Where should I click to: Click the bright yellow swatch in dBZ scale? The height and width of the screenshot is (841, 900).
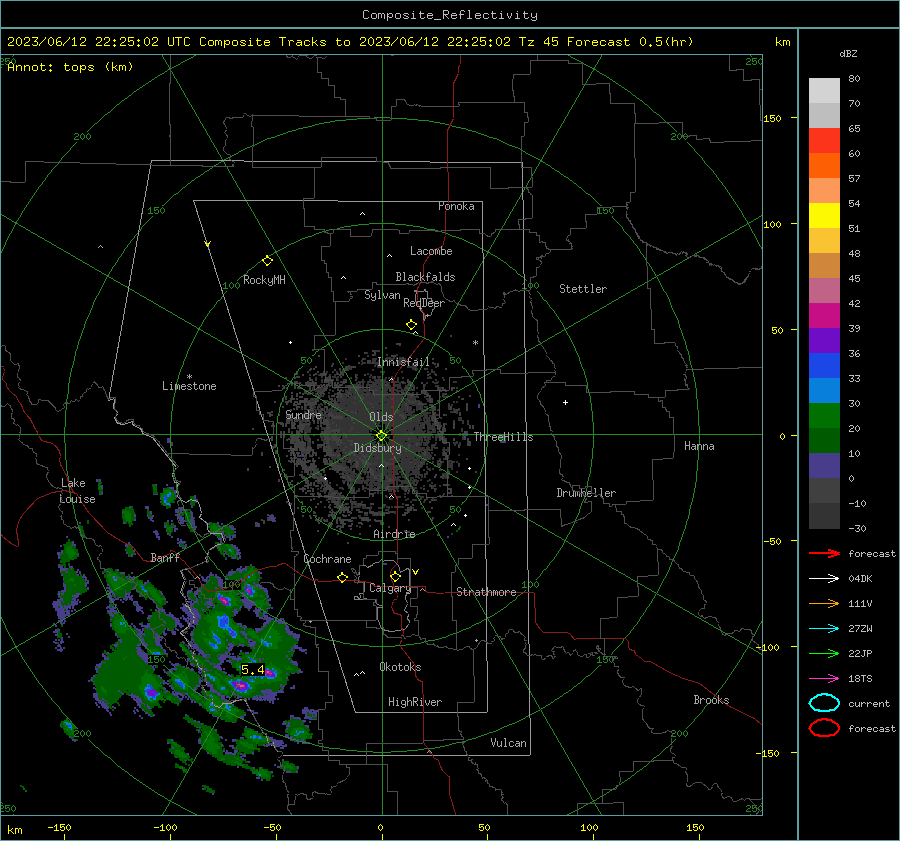coord(824,215)
